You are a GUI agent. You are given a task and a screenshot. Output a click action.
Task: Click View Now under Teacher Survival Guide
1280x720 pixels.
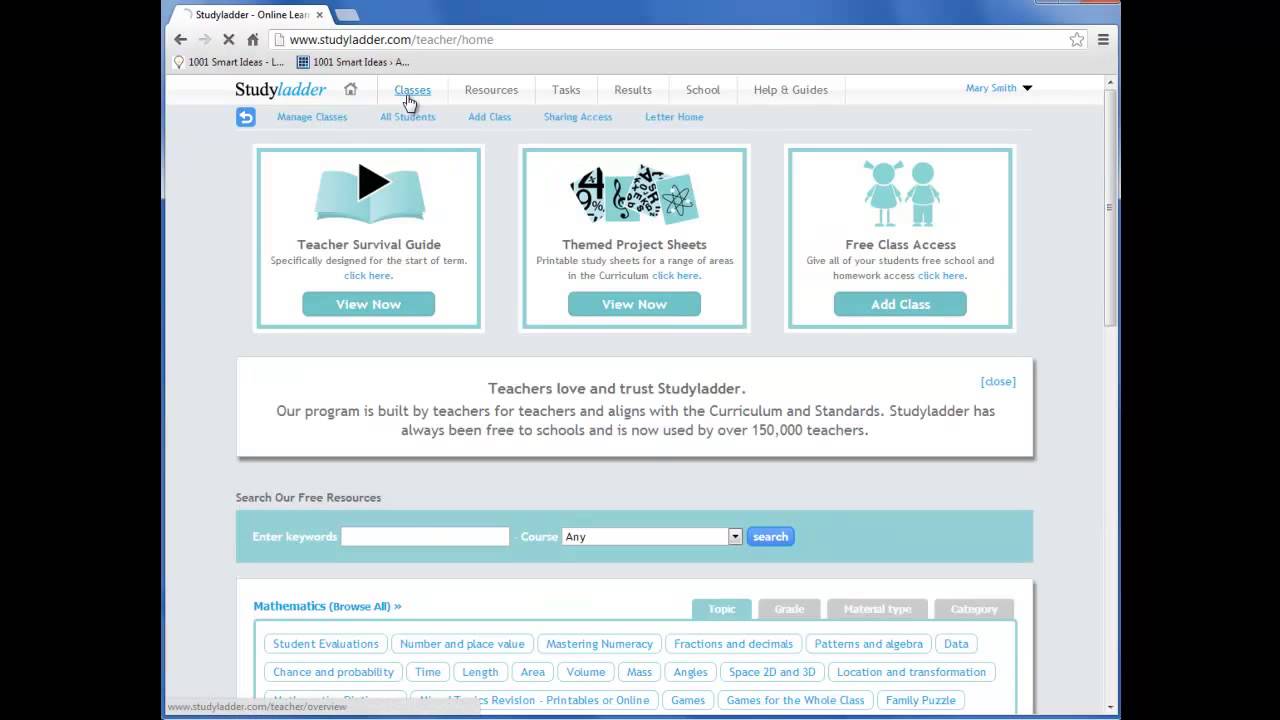pyautogui.click(x=369, y=304)
